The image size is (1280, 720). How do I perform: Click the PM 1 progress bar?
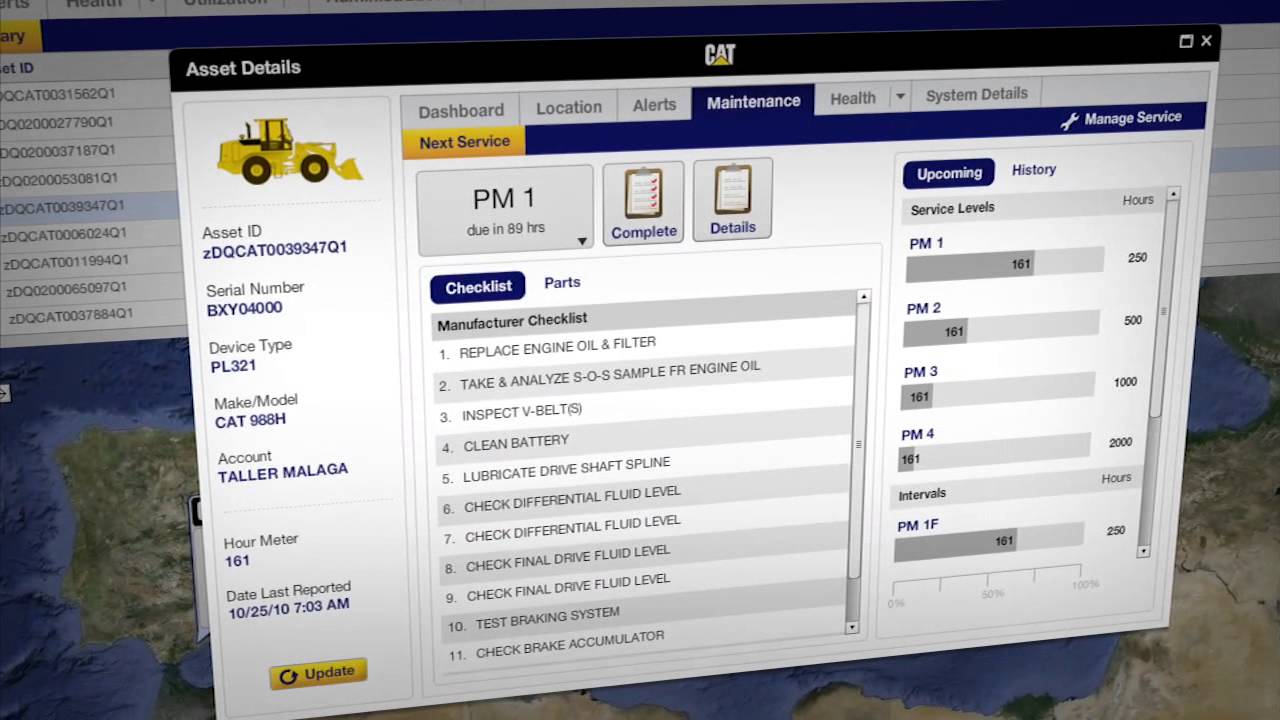[1005, 263]
